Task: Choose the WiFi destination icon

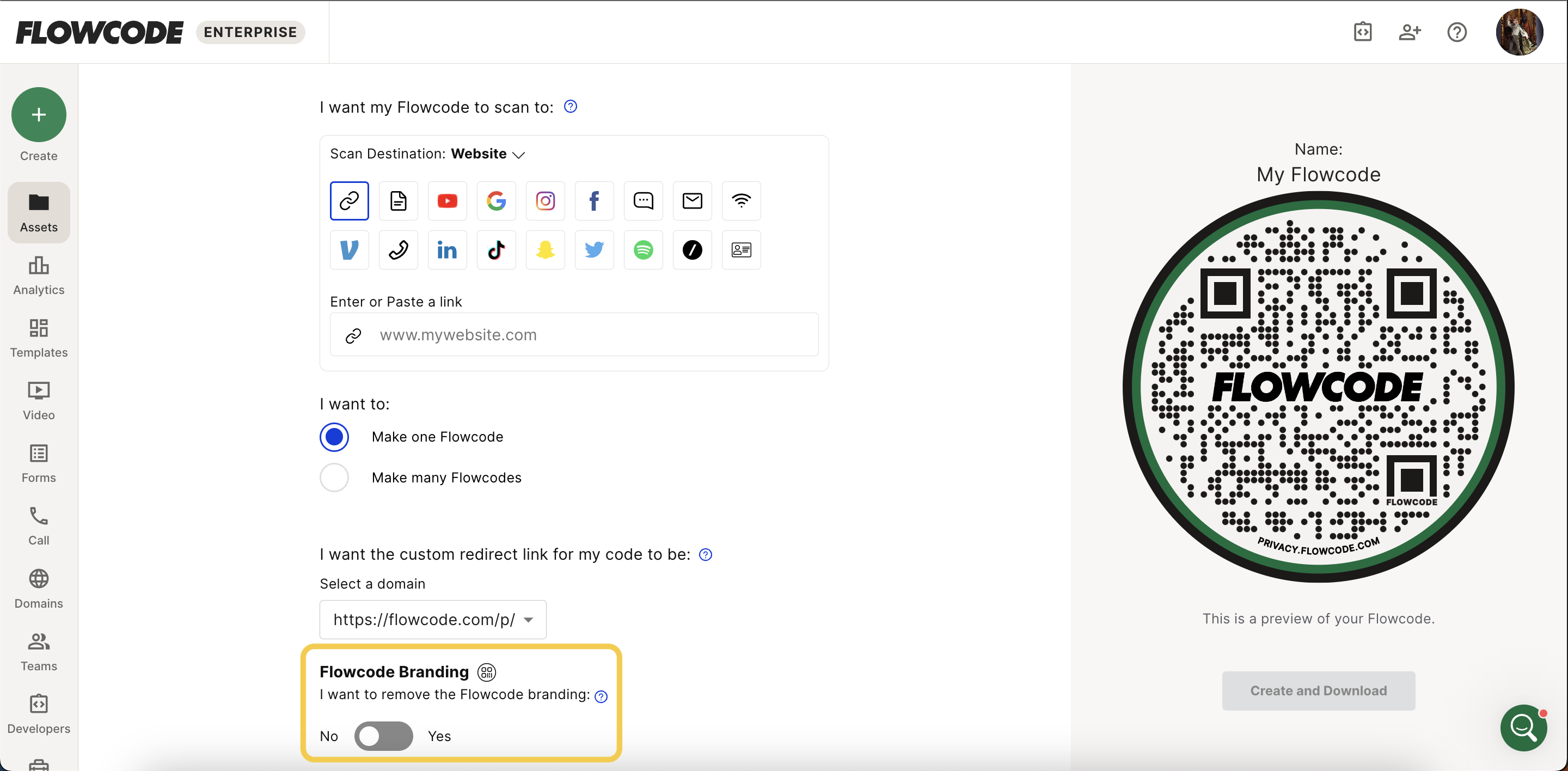Action: point(742,200)
